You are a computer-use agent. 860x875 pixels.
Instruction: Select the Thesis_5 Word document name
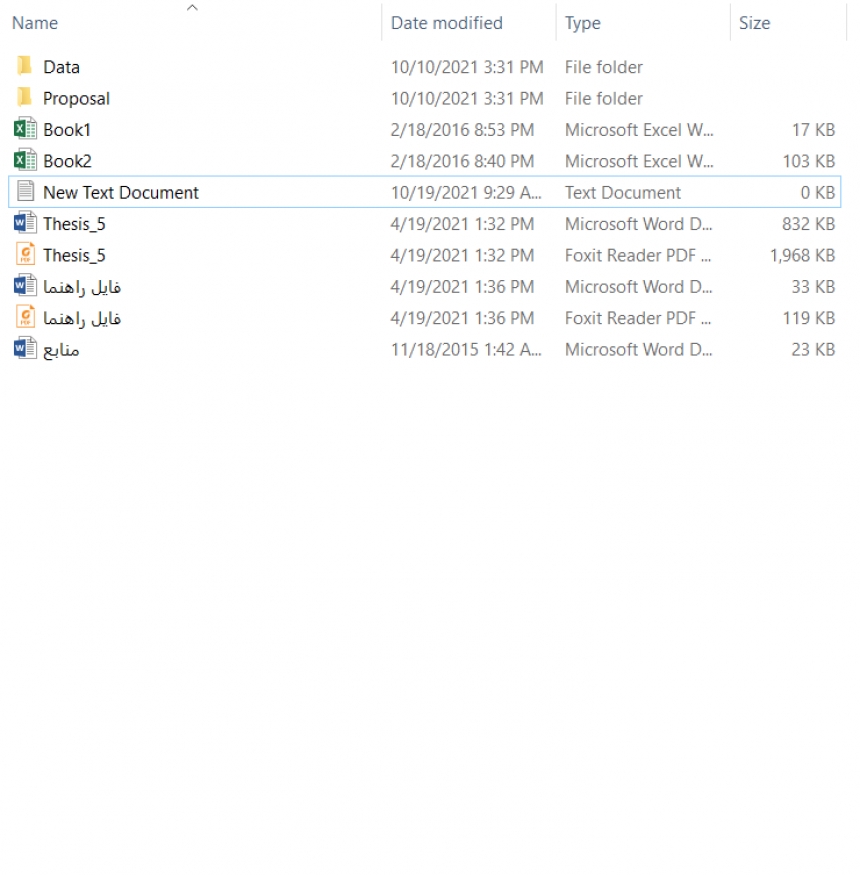74,224
